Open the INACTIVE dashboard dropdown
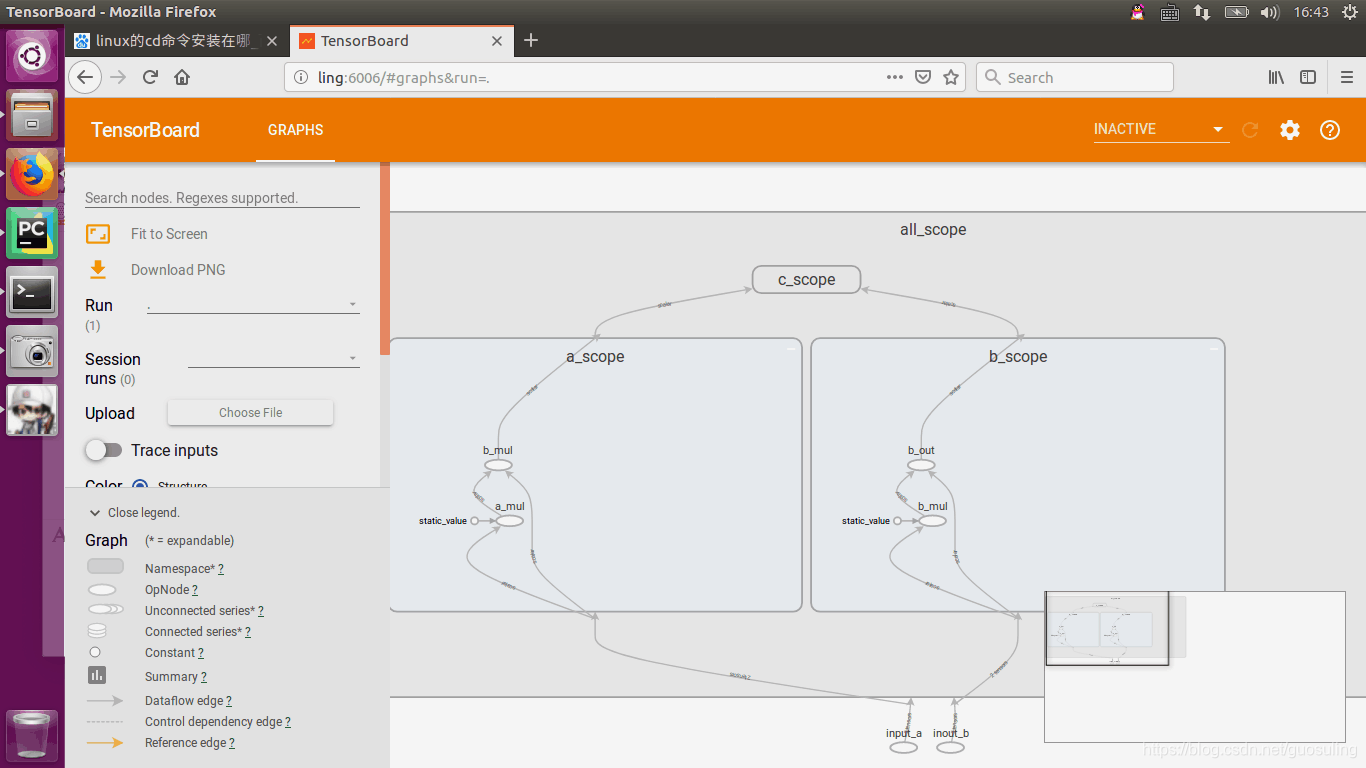The image size is (1366, 768). pos(1160,129)
